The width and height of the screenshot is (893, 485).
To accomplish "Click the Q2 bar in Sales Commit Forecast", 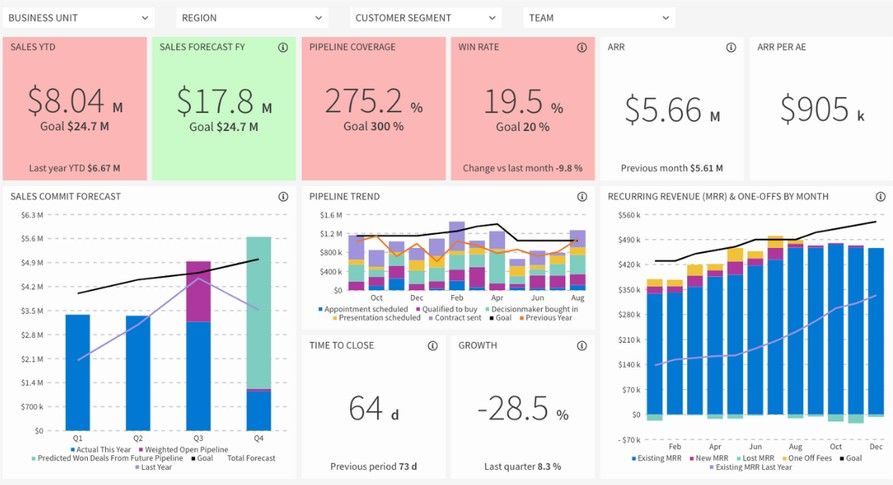I will pos(138,373).
